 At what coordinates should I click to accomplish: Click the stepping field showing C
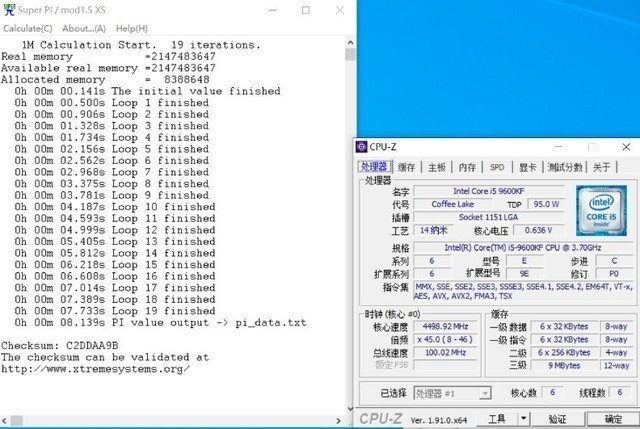[614, 261]
